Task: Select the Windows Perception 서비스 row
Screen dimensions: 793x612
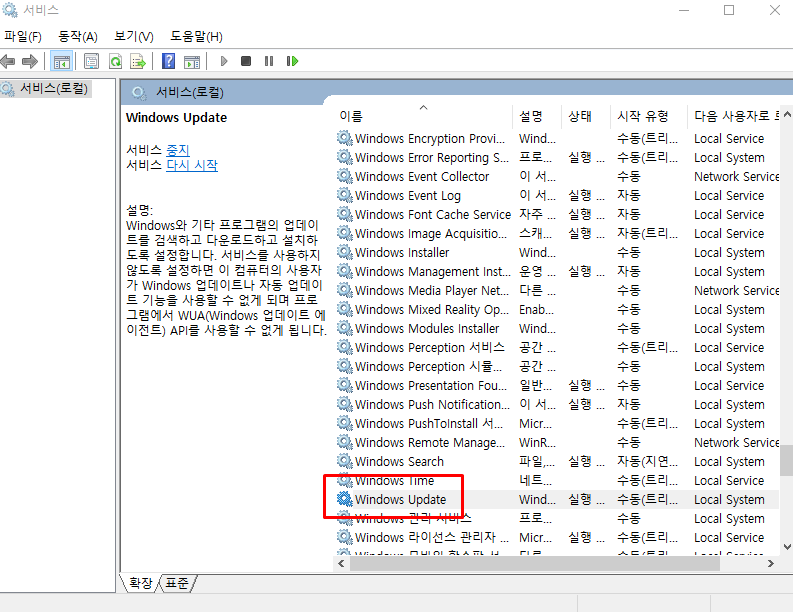Action: [x=557, y=347]
